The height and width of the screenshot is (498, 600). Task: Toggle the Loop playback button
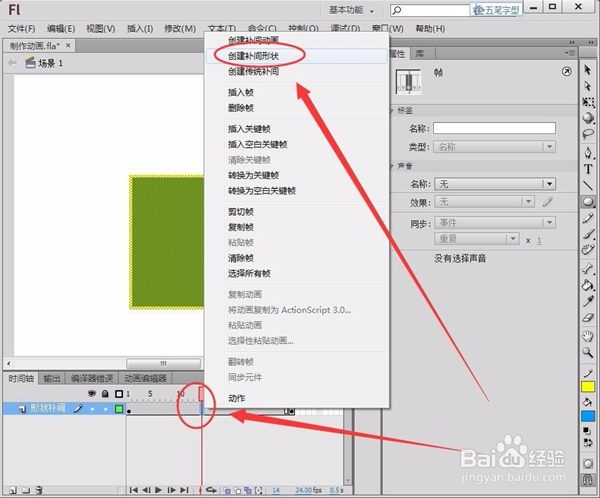pyautogui.click(x=211, y=490)
